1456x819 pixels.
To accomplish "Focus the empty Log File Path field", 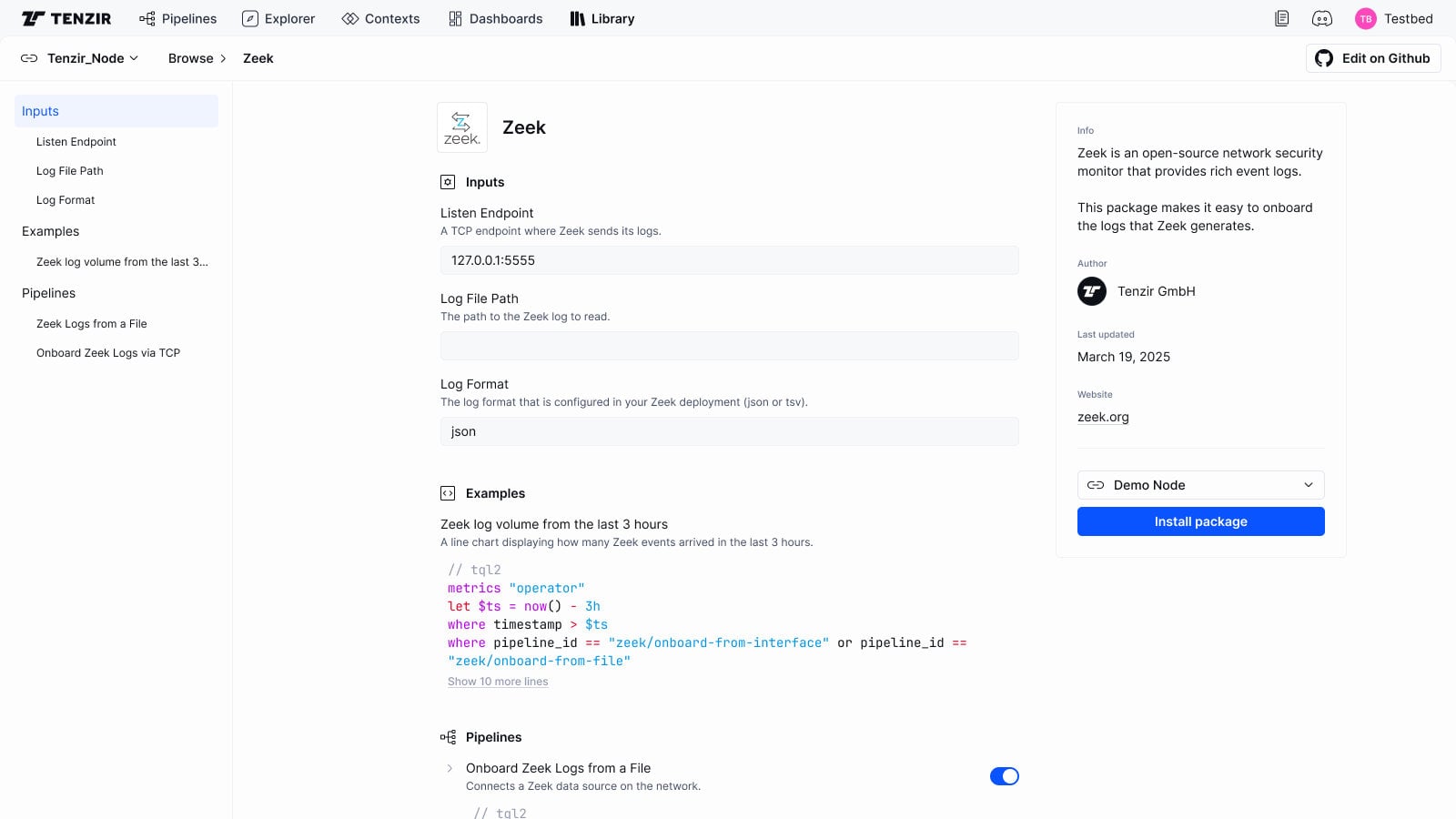I will coord(730,346).
